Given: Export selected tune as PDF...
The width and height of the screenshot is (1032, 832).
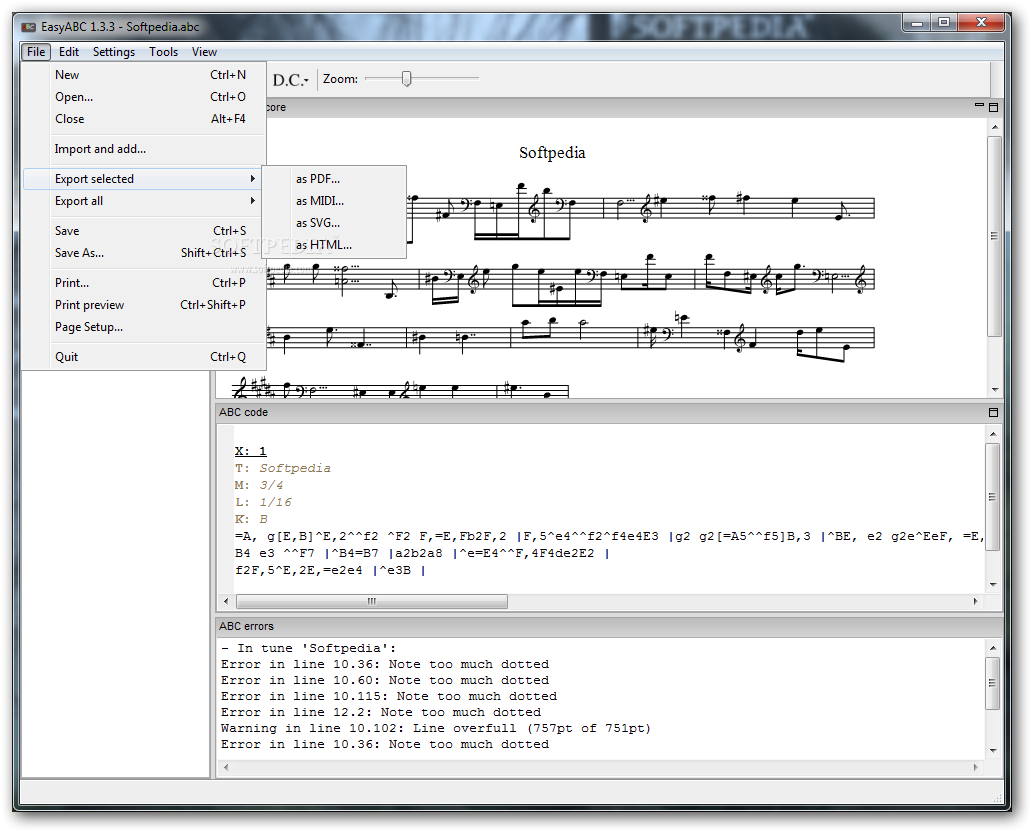Looking at the screenshot, I should [x=334, y=178].
